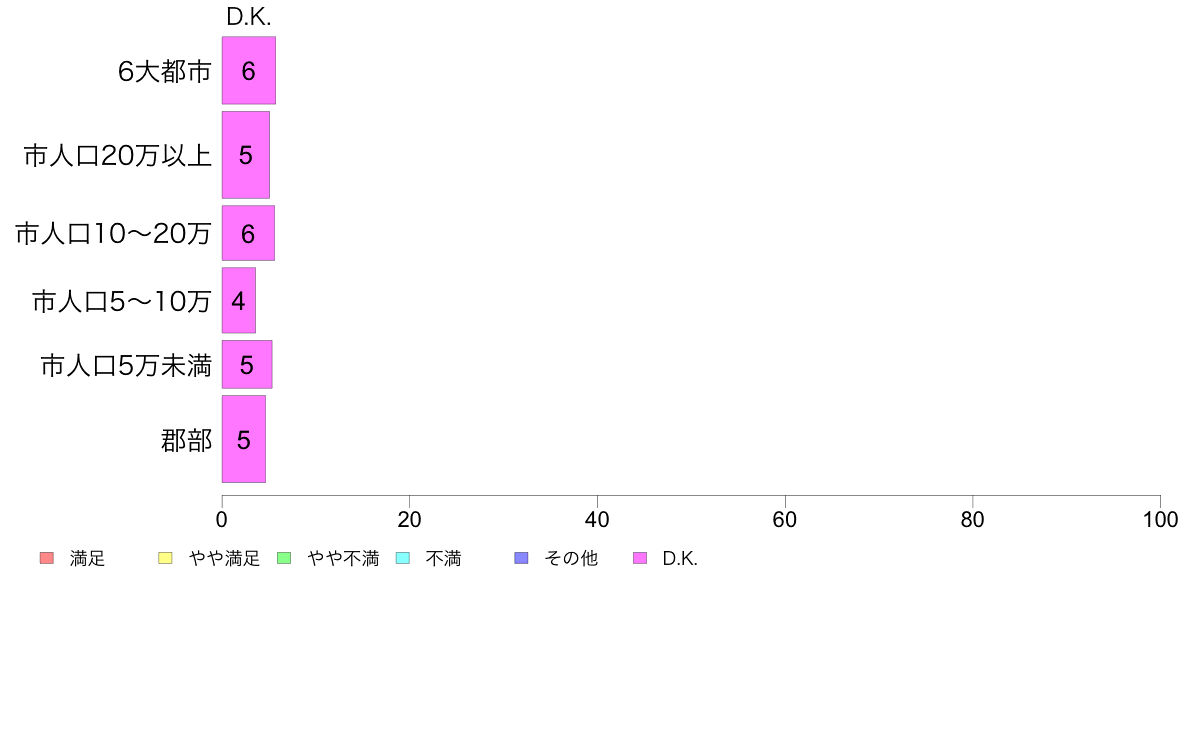The height and width of the screenshot is (736, 1188).
Task: Click the やや満足 yellow legend swatch
Action: [x=165, y=558]
